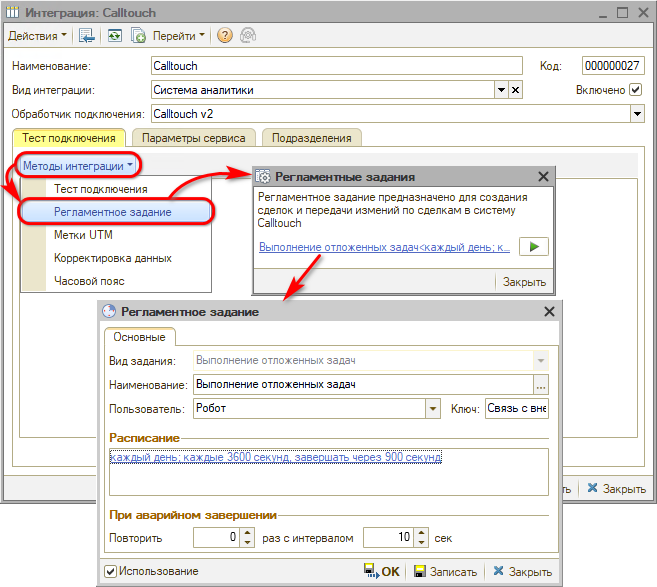The height and width of the screenshot is (587, 657).
Task: Decrease the Повторить count with down arrow
Action: click(247, 543)
